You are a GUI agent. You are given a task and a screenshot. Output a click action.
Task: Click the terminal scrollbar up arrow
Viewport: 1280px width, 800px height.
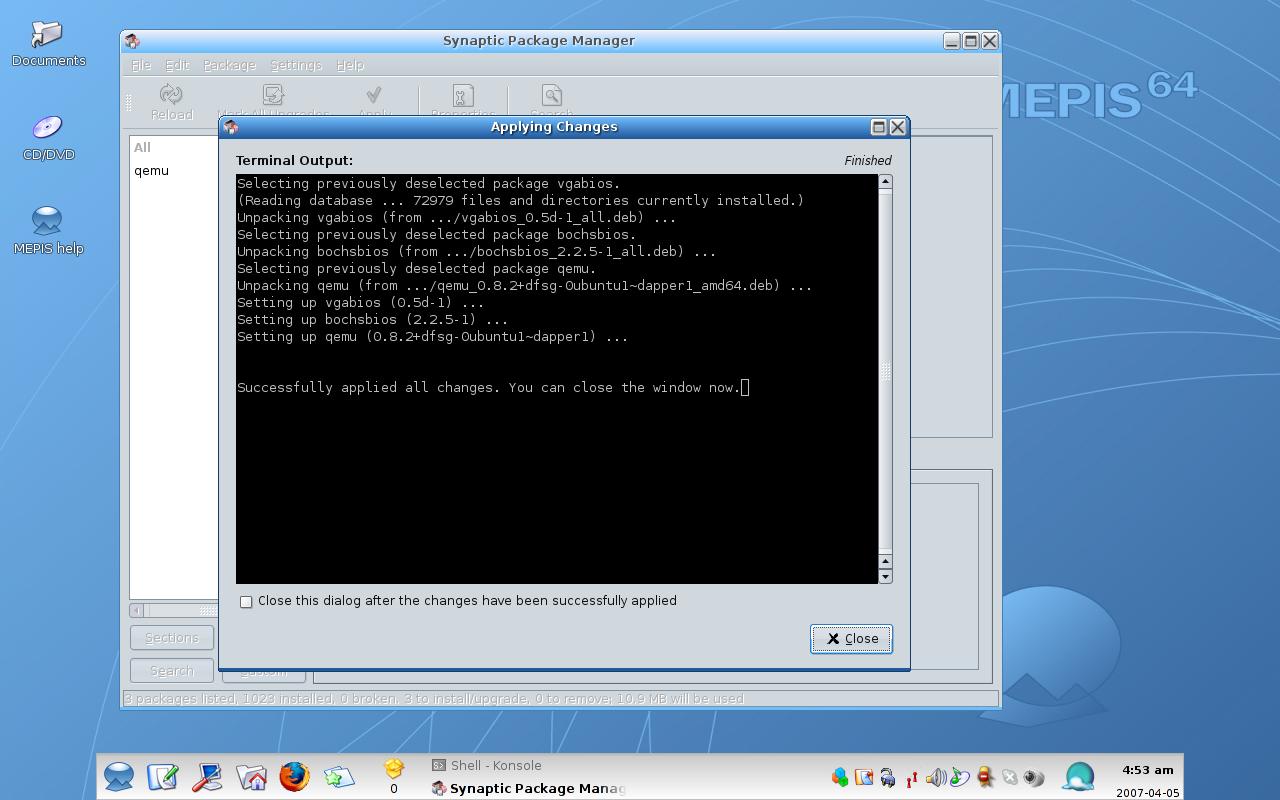pyautogui.click(x=885, y=181)
